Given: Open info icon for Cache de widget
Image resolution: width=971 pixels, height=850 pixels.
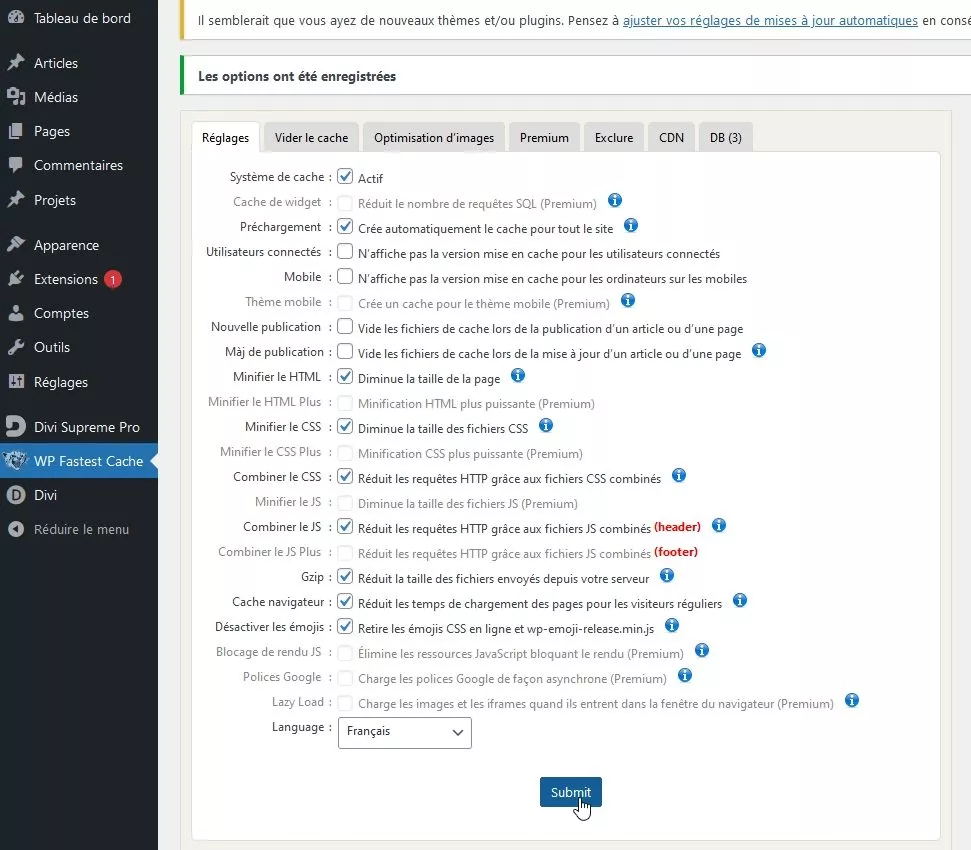Looking at the screenshot, I should 614,200.
